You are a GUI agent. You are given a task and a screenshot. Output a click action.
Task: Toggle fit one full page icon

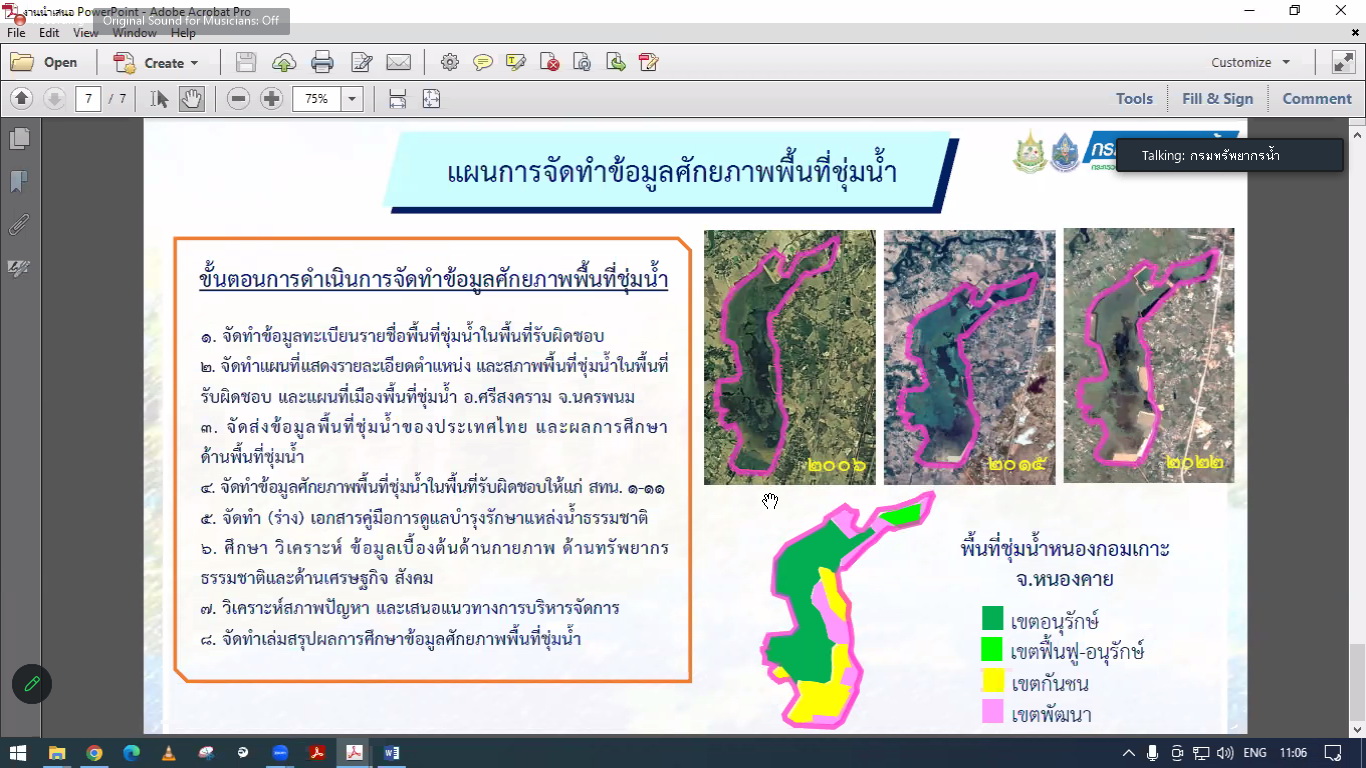click(x=431, y=99)
